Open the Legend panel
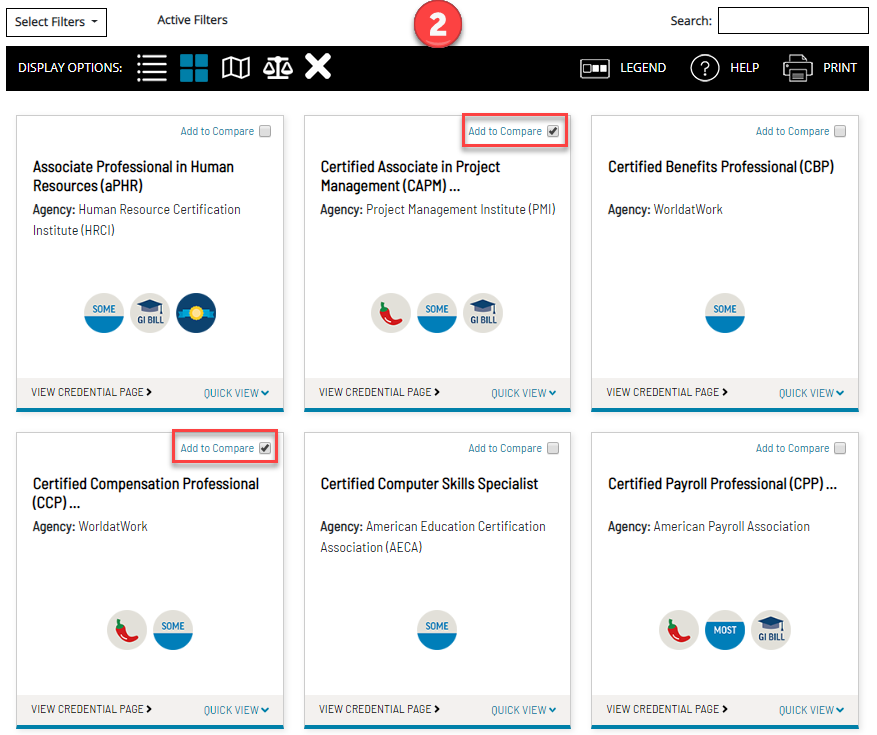Image resolution: width=877 pixels, height=735 pixels. pyautogui.click(x=623, y=68)
